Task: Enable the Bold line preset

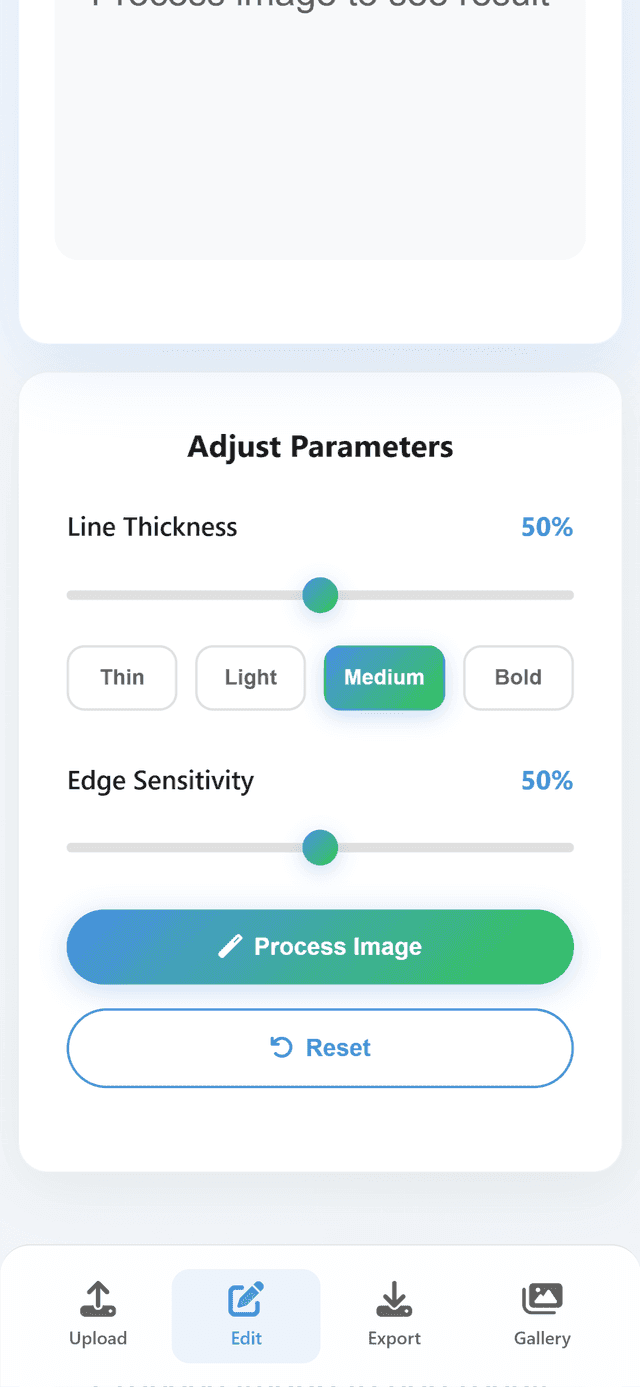Action: pos(518,678)
